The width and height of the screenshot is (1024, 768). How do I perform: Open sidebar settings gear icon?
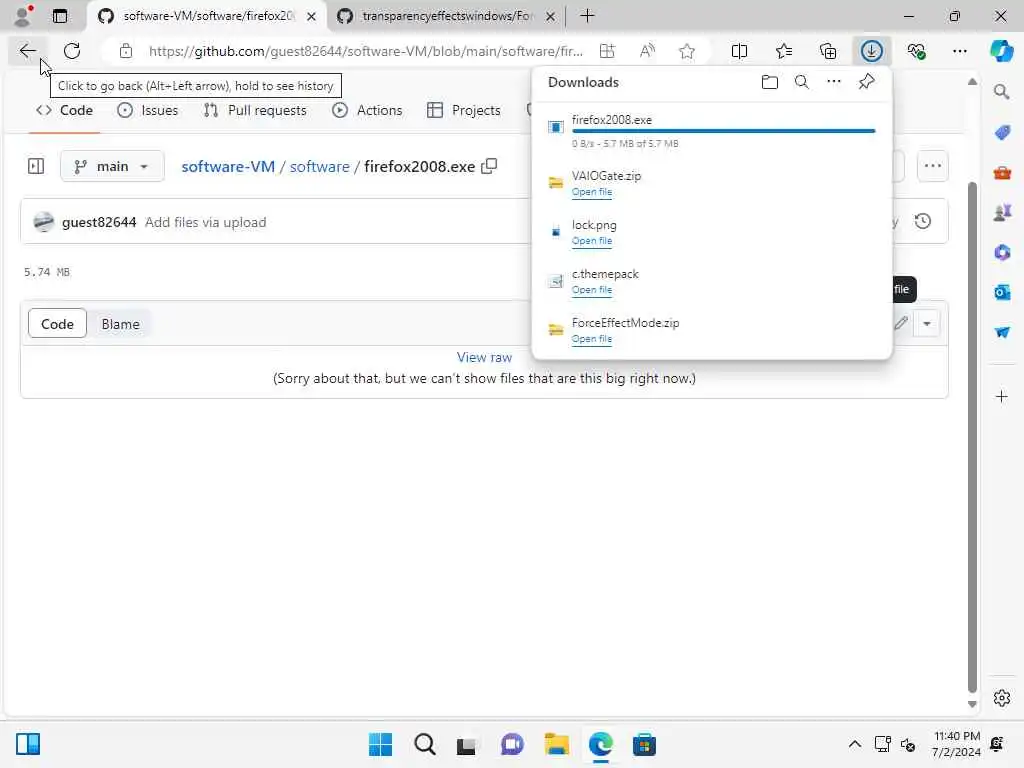tap(1002, 698)
